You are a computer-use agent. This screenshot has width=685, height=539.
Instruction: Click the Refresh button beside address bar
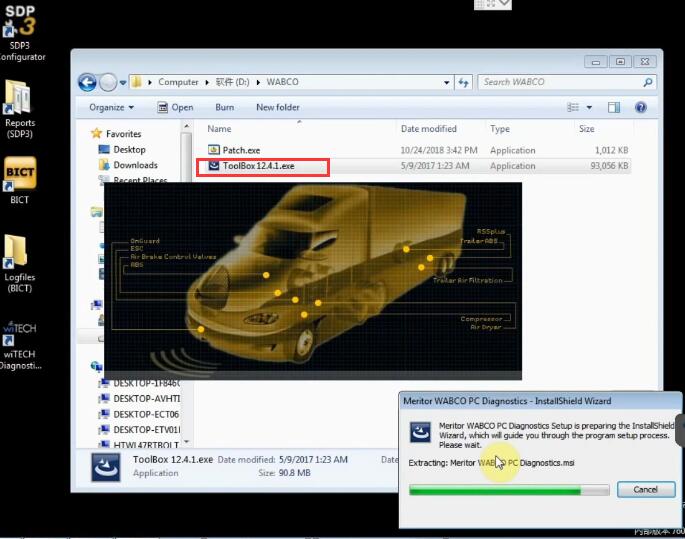point(464,82)
